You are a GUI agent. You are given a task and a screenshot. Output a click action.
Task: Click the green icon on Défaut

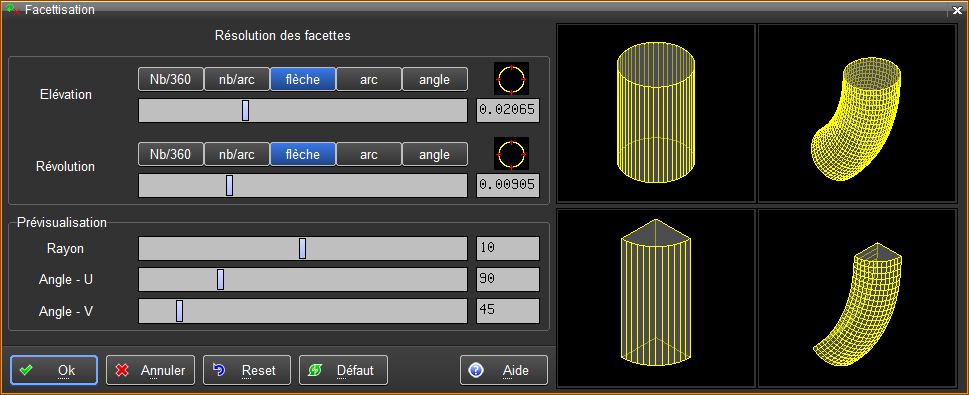pyautogui.click(x=315, y=370)
